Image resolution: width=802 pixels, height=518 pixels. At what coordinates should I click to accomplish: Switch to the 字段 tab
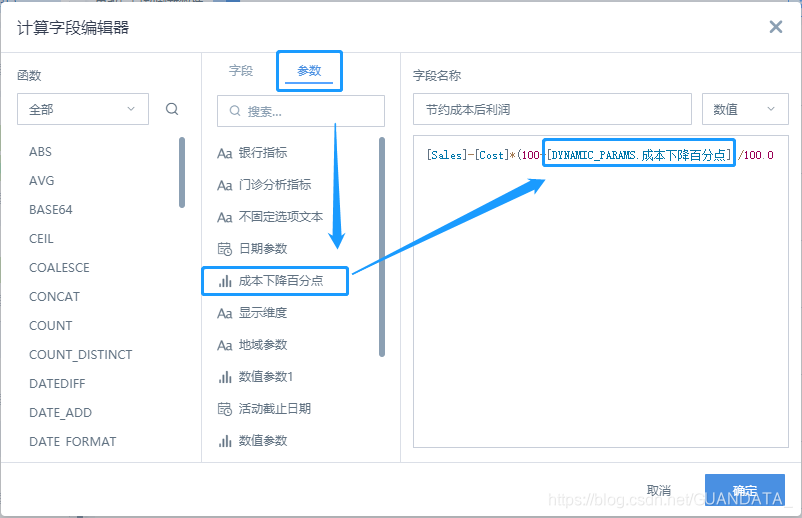pos(241,71)
